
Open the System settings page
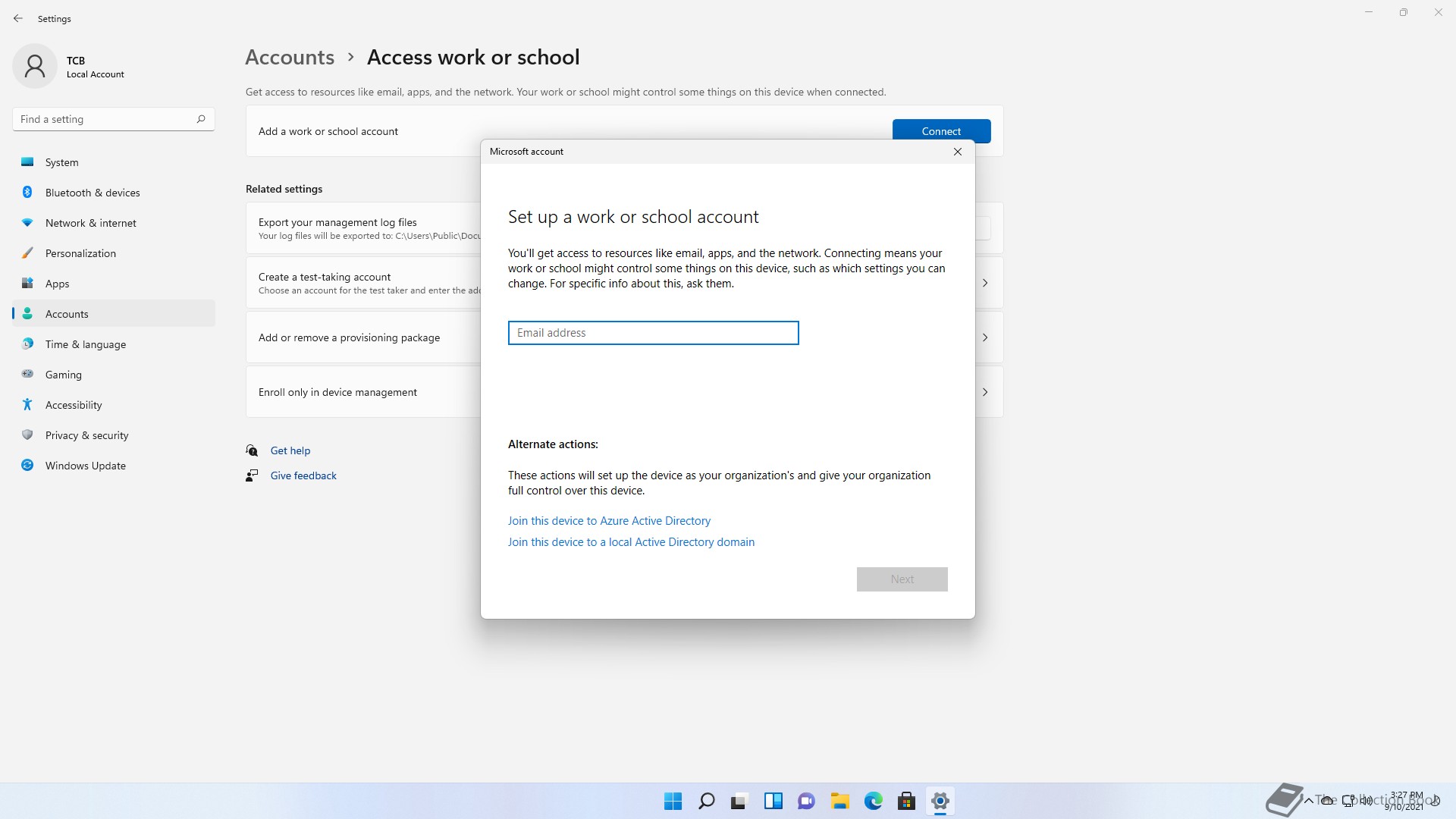click(114, 162)
